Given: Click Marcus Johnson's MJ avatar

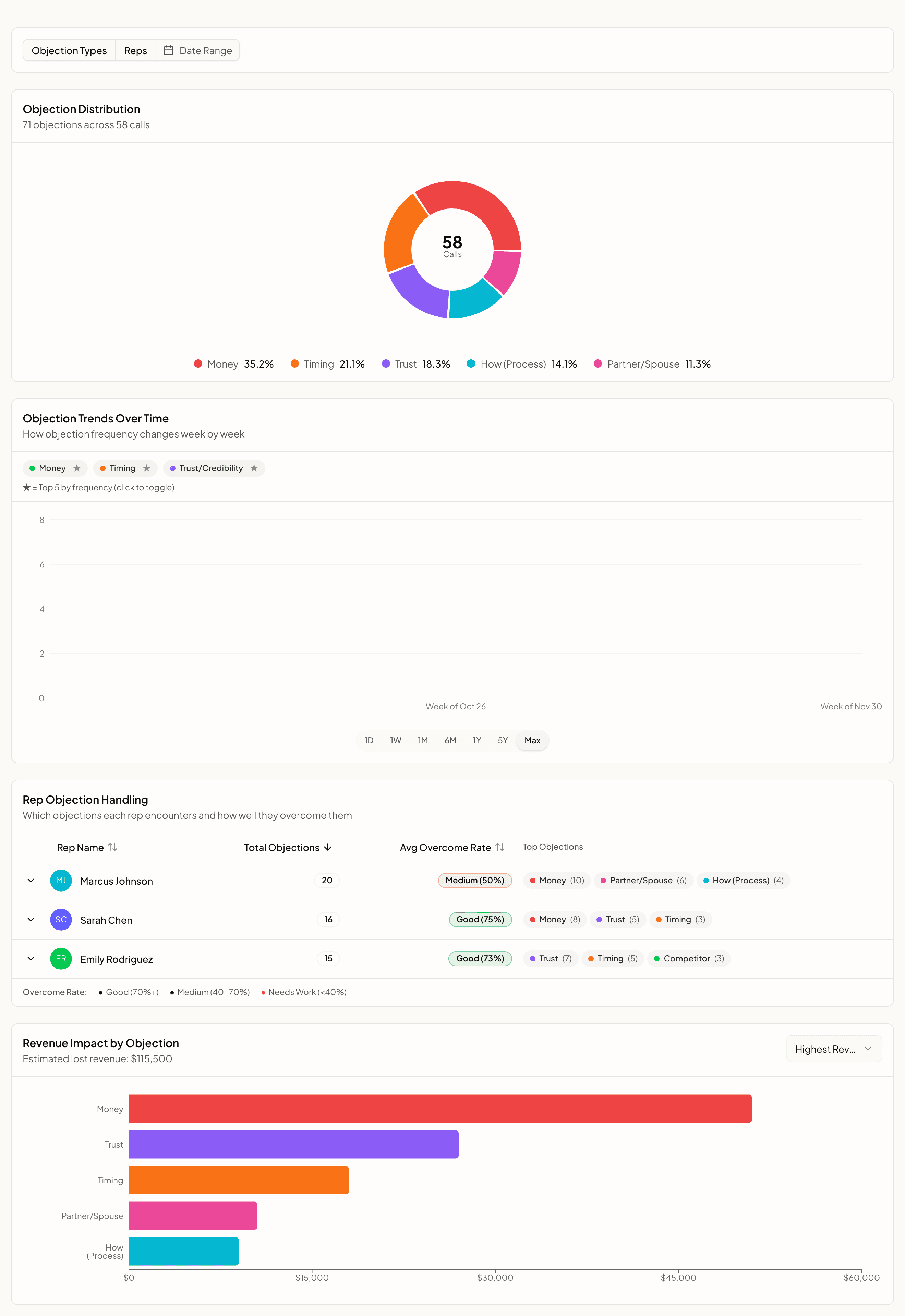Looking at the screenshot, I should point(61,880).
